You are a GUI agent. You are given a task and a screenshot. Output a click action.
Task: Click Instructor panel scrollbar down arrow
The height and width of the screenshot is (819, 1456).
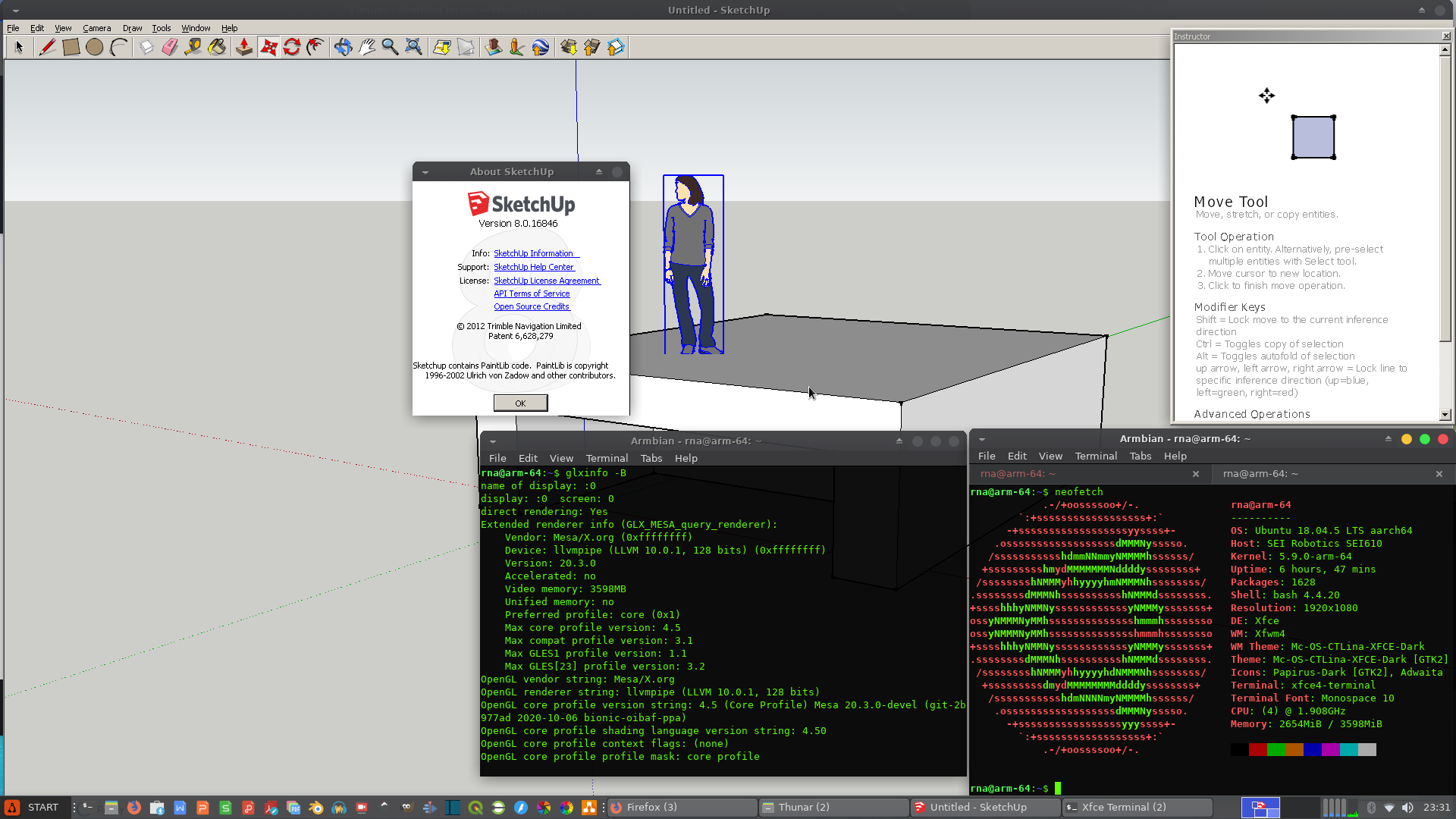1445,415
